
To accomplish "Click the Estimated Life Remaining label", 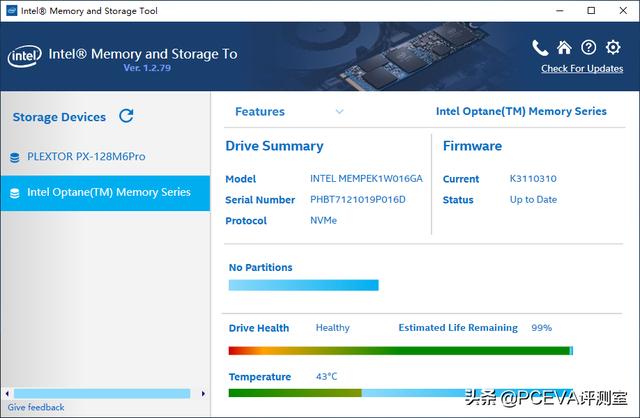I will [x=458, y=328].
